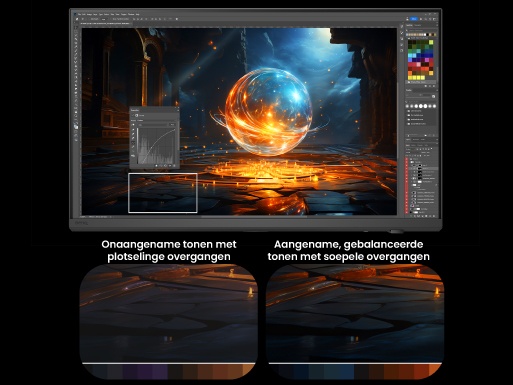Pick the black point eyedropper in Curves

tap(133, 129)
